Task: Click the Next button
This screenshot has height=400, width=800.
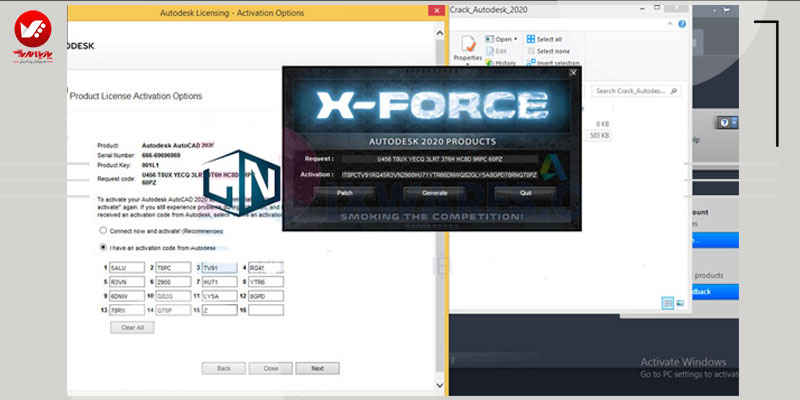Action: (x=317, y=368)
